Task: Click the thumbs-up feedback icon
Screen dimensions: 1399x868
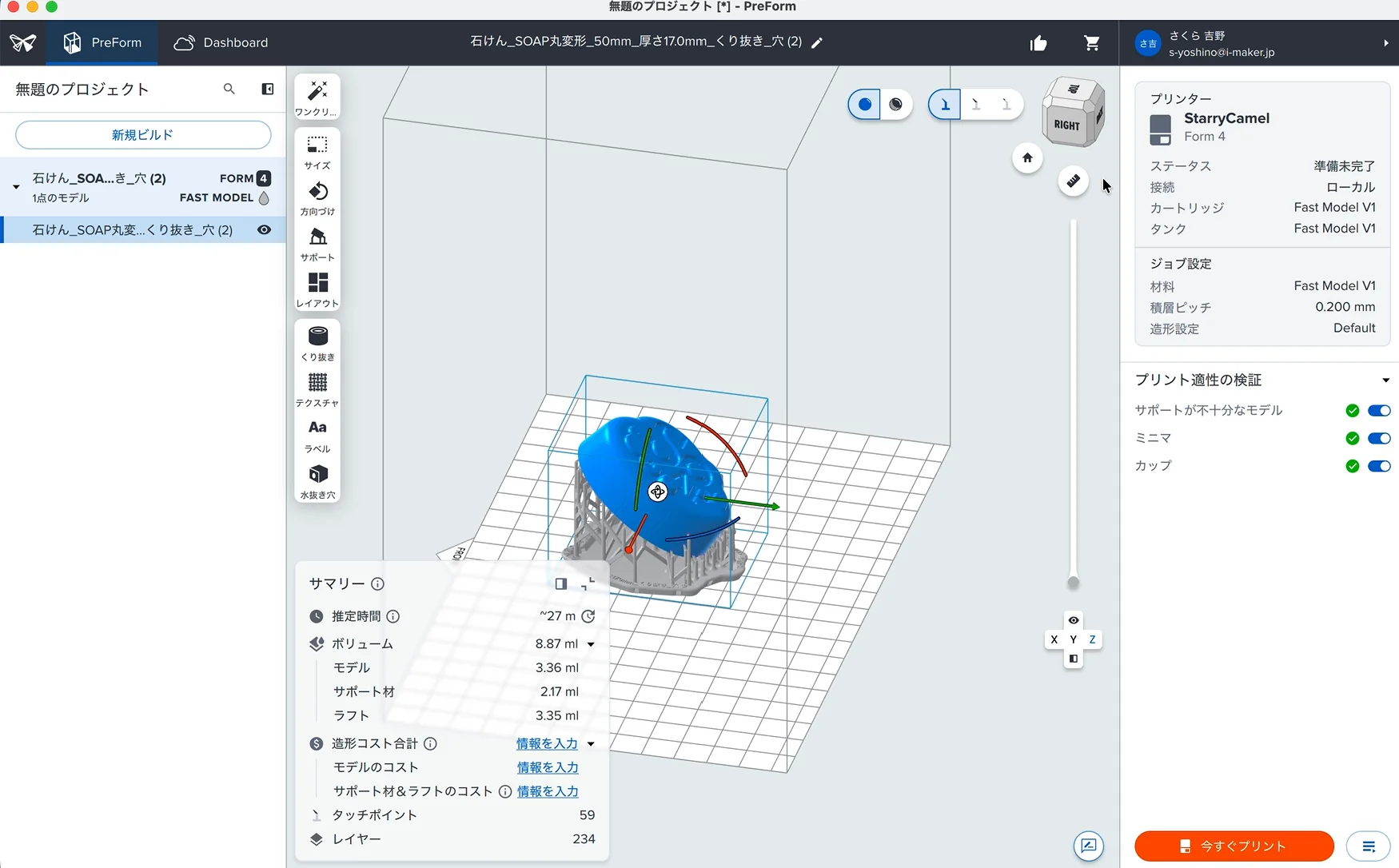Action: tap(1038, 43)
